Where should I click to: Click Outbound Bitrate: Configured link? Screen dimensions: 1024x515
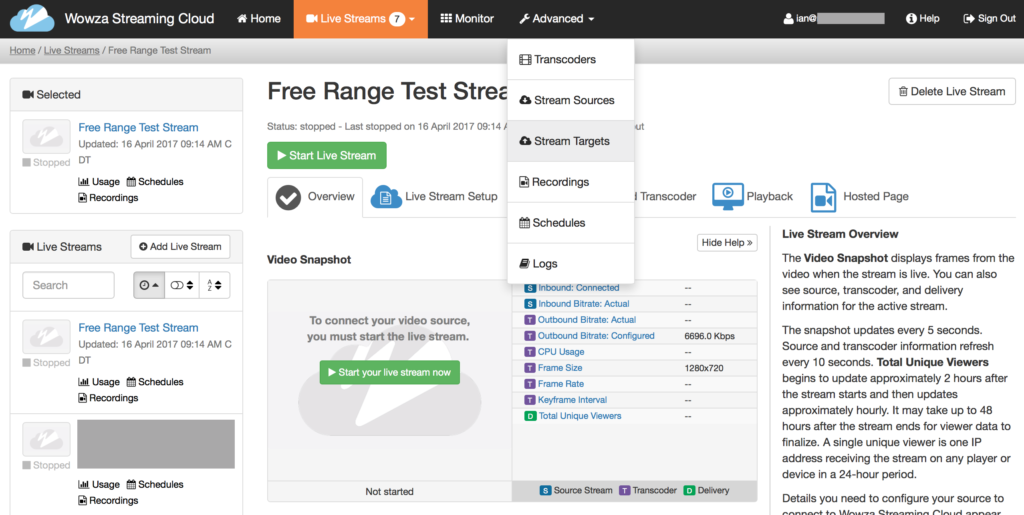pyautogui.click(x=596, y=336)
